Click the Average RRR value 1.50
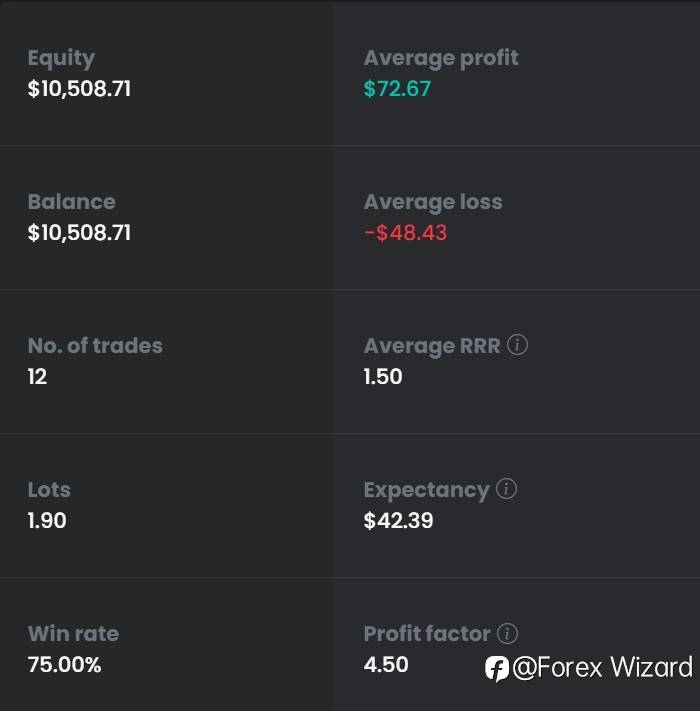The image size is (700, 711). tap(383, 376)
